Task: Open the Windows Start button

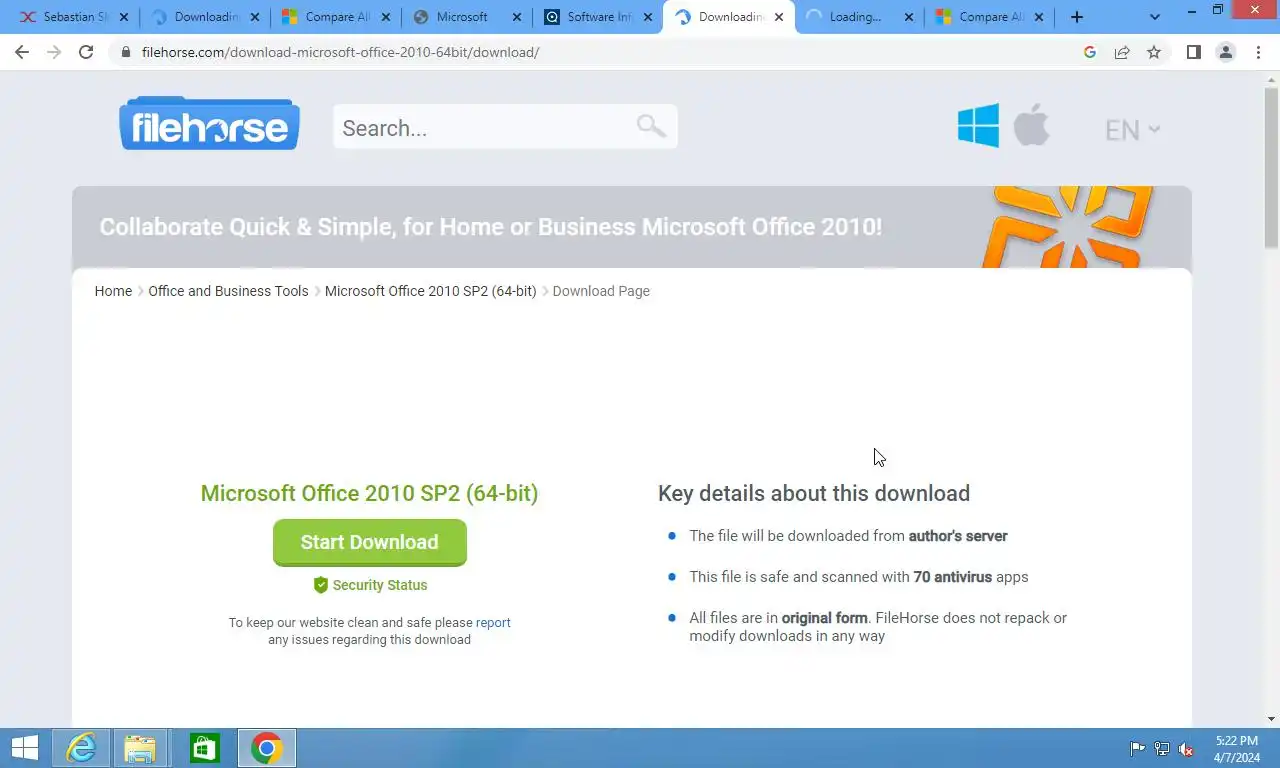Action: tap(24, 748)
